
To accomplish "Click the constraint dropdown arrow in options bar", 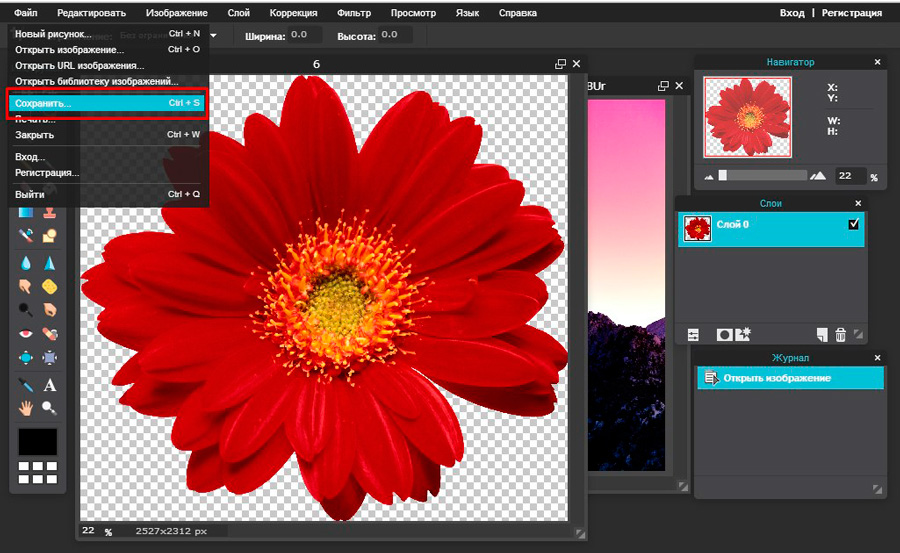I will click(x=213, y=35).
